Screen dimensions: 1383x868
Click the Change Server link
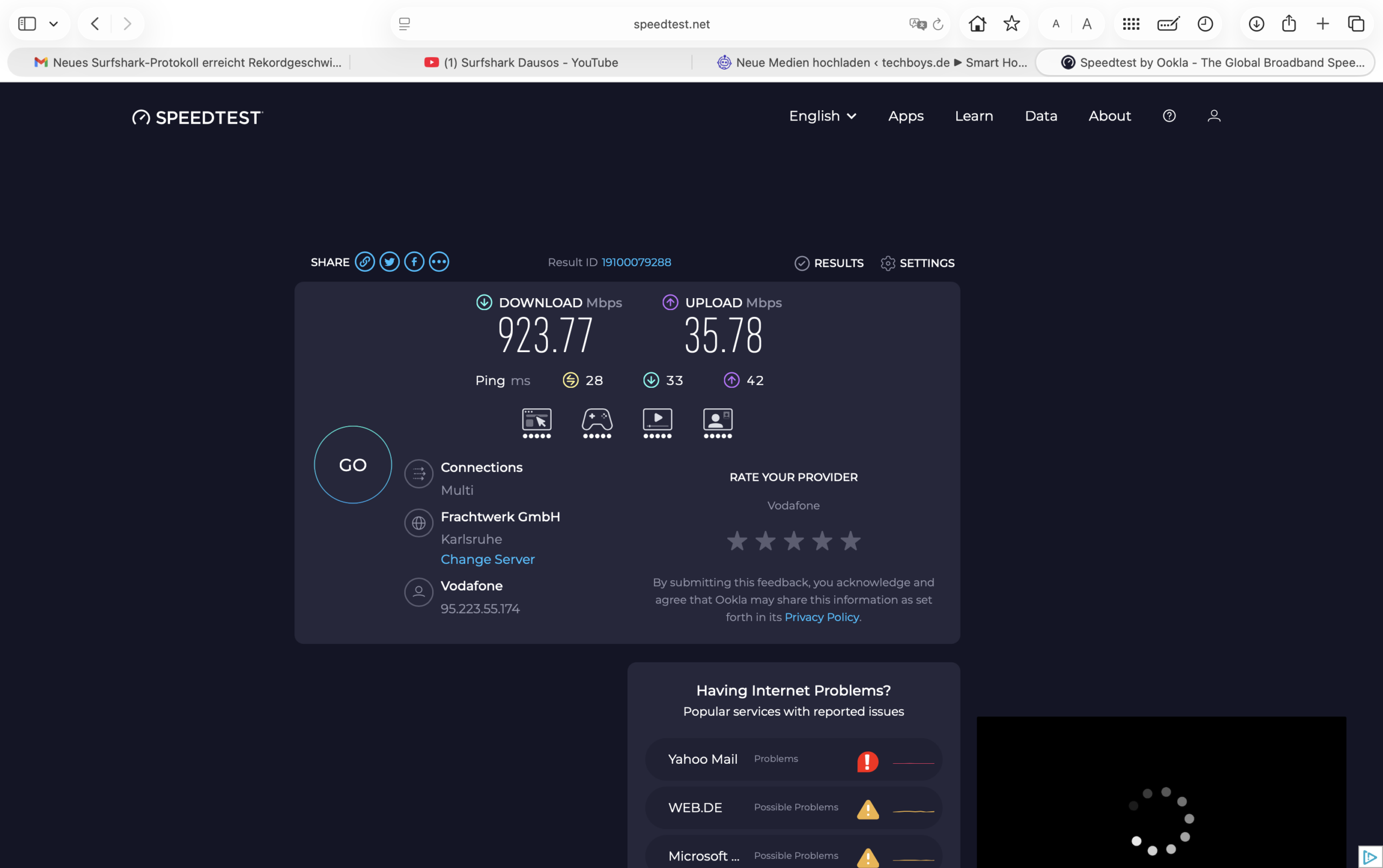click(487, 559)
